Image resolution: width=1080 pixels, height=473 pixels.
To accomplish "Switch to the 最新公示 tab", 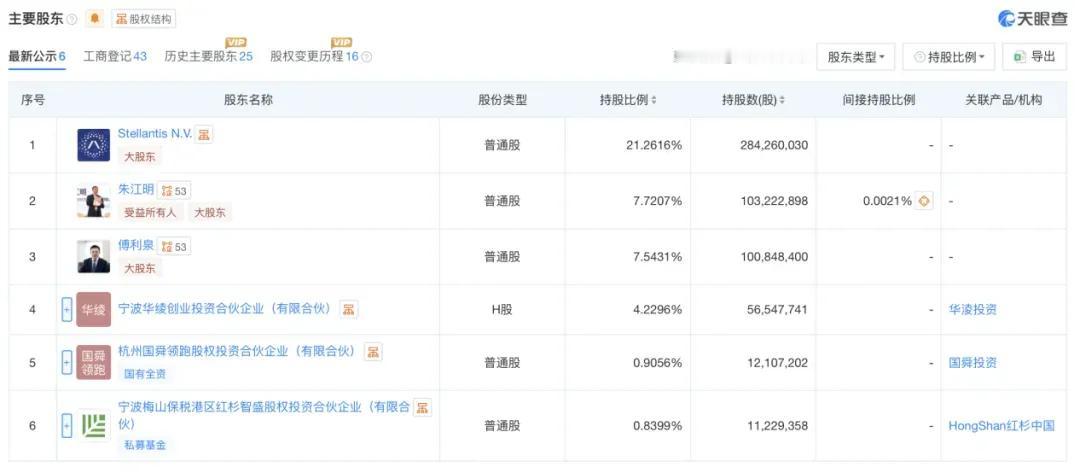I will 37,56.
